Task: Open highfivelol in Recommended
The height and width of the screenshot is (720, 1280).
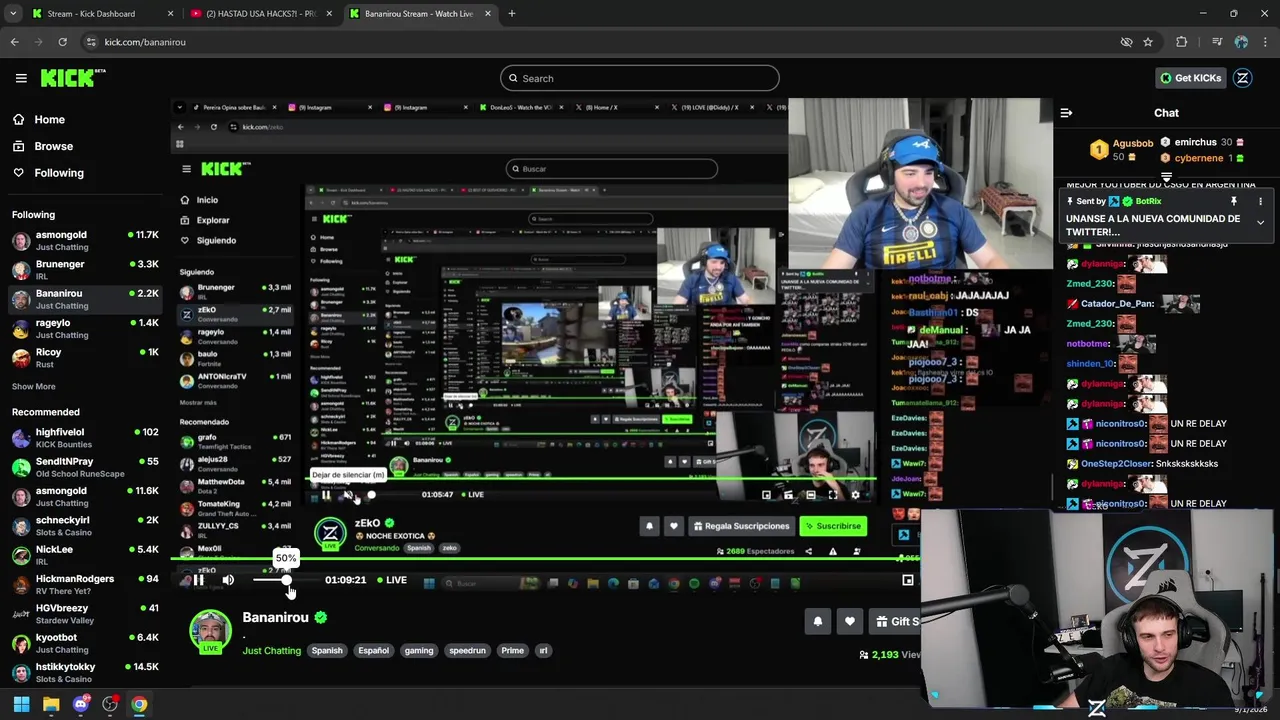Action: pyautogui.click(x=84, y=438)
